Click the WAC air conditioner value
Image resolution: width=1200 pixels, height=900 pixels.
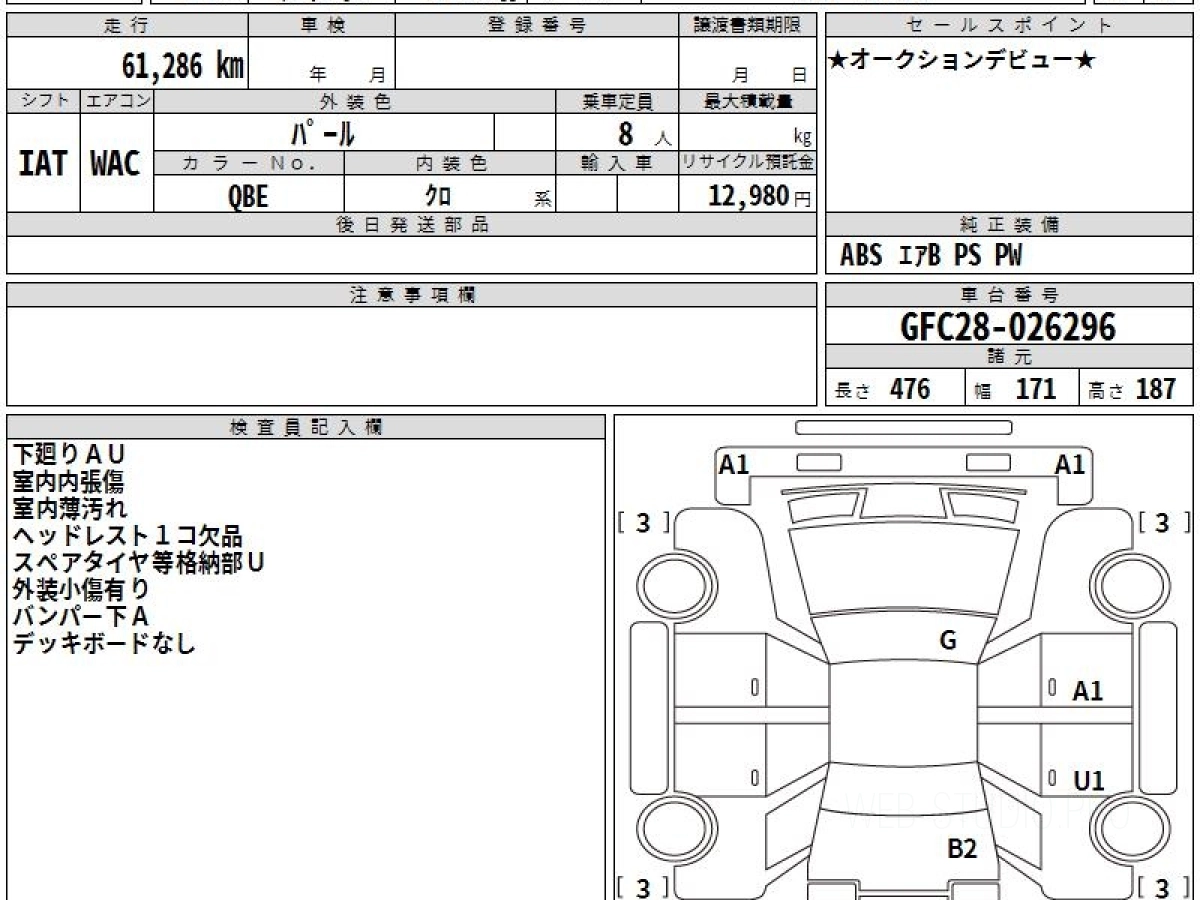(116, 163)
